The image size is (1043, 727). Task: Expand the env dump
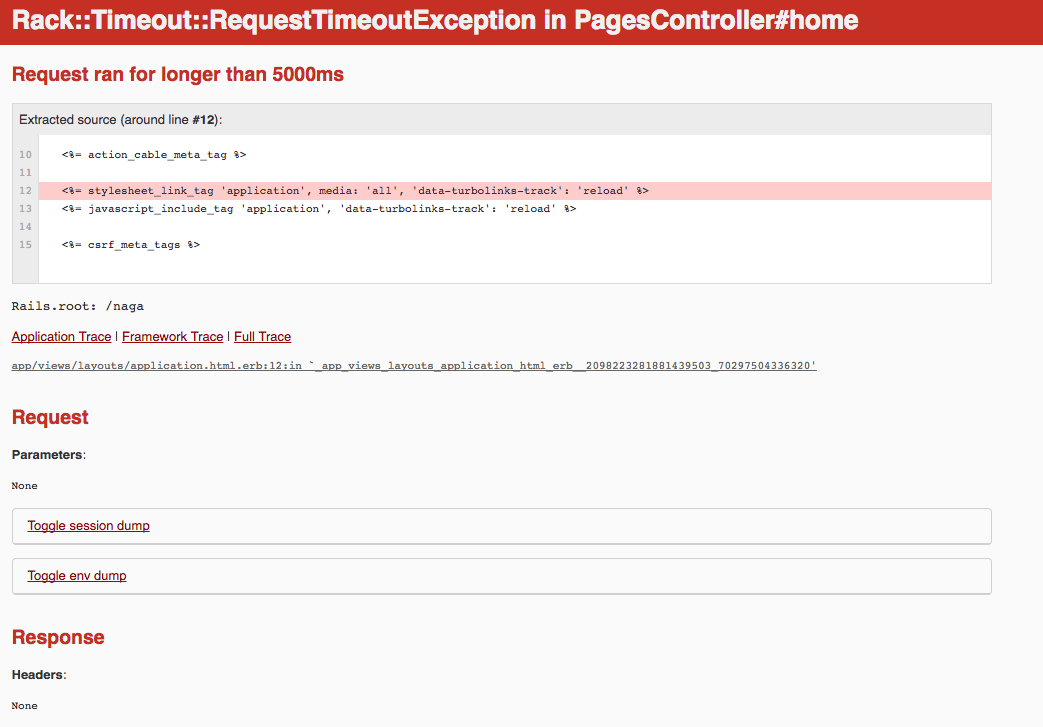tap(77, 576)
